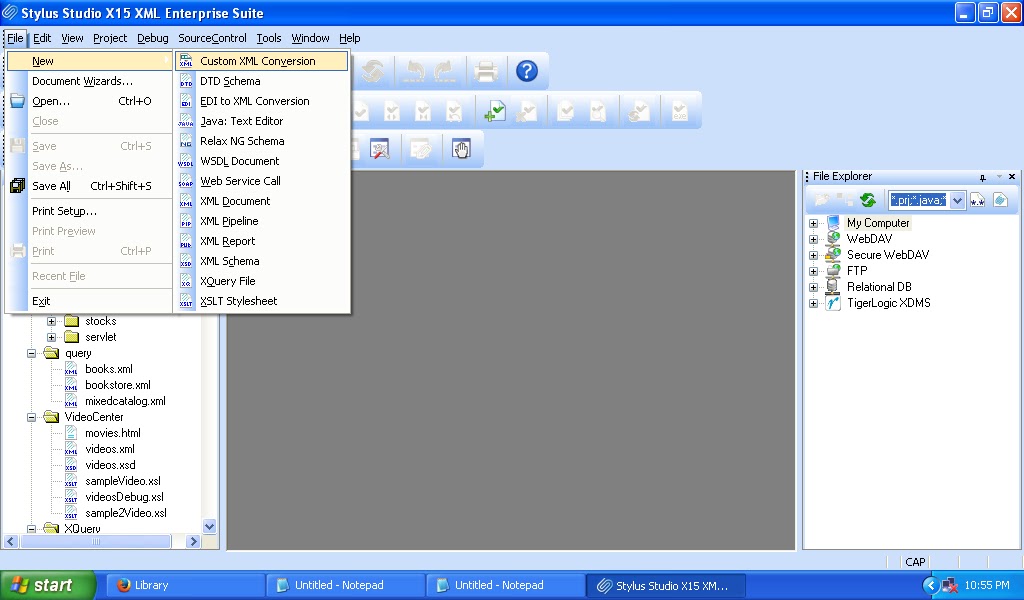Open the Tools menu
Image resolution: width=1024 pixels, height=600 pixels.
pos(268,38)
